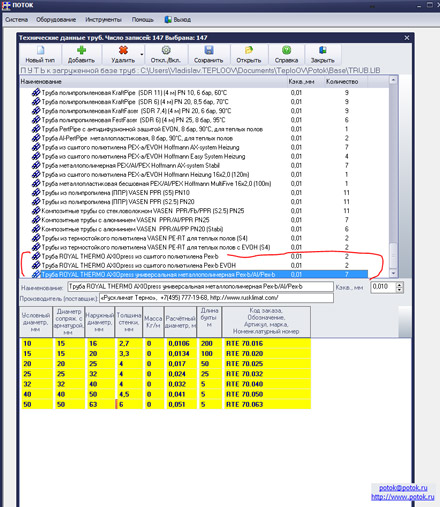Select pipe icon of Al-PertPipe row

36,138
